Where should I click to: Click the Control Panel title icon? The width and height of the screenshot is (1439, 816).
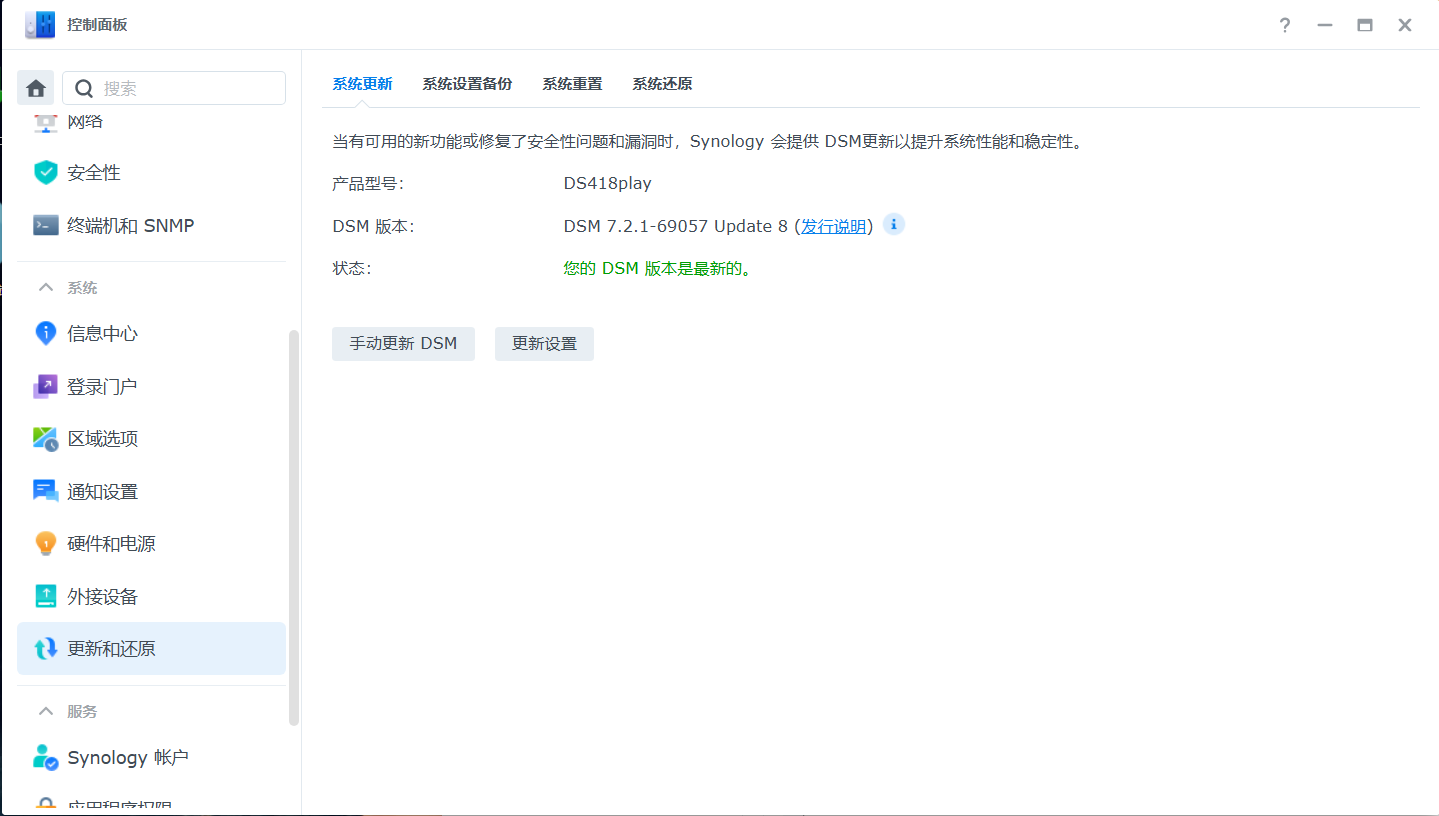point(40,25)
